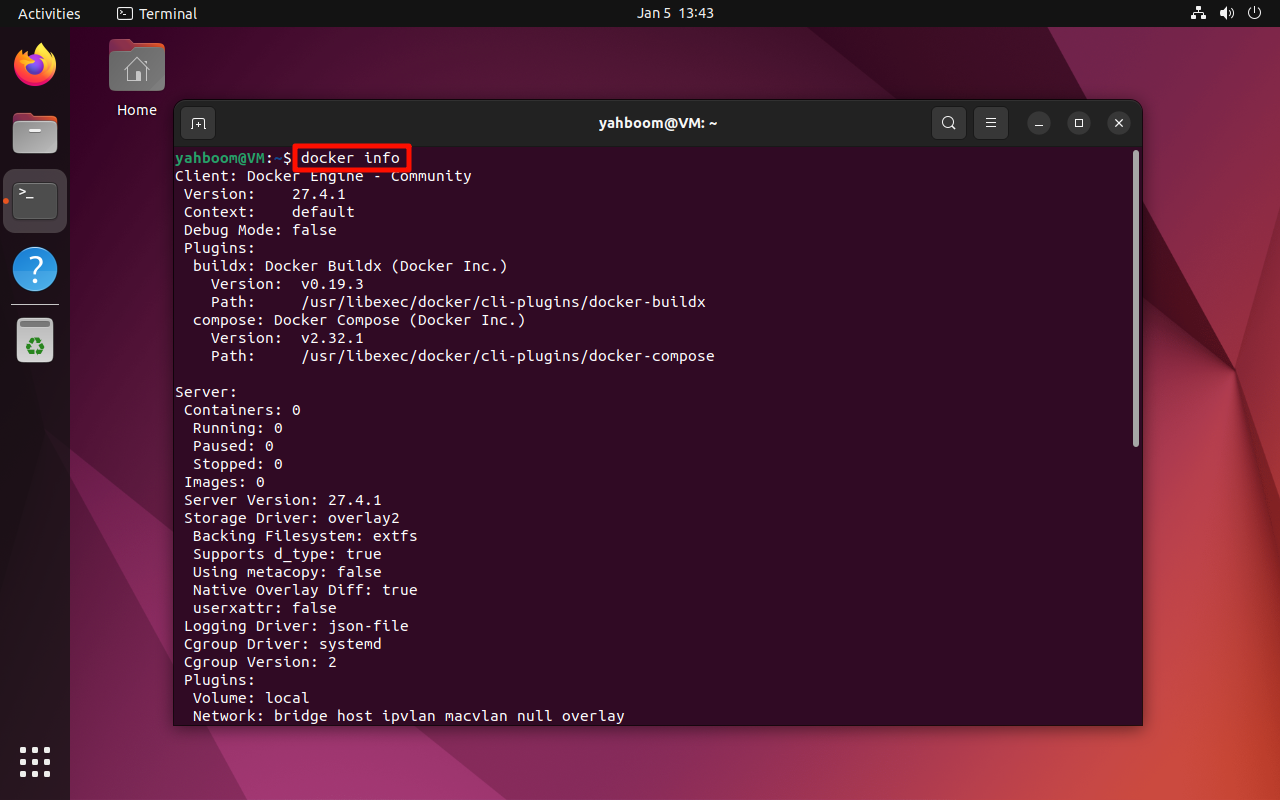Click the volume indicator
Image resolution: width=1280 pixels, height=800 pixels.
coord(1227,13)
